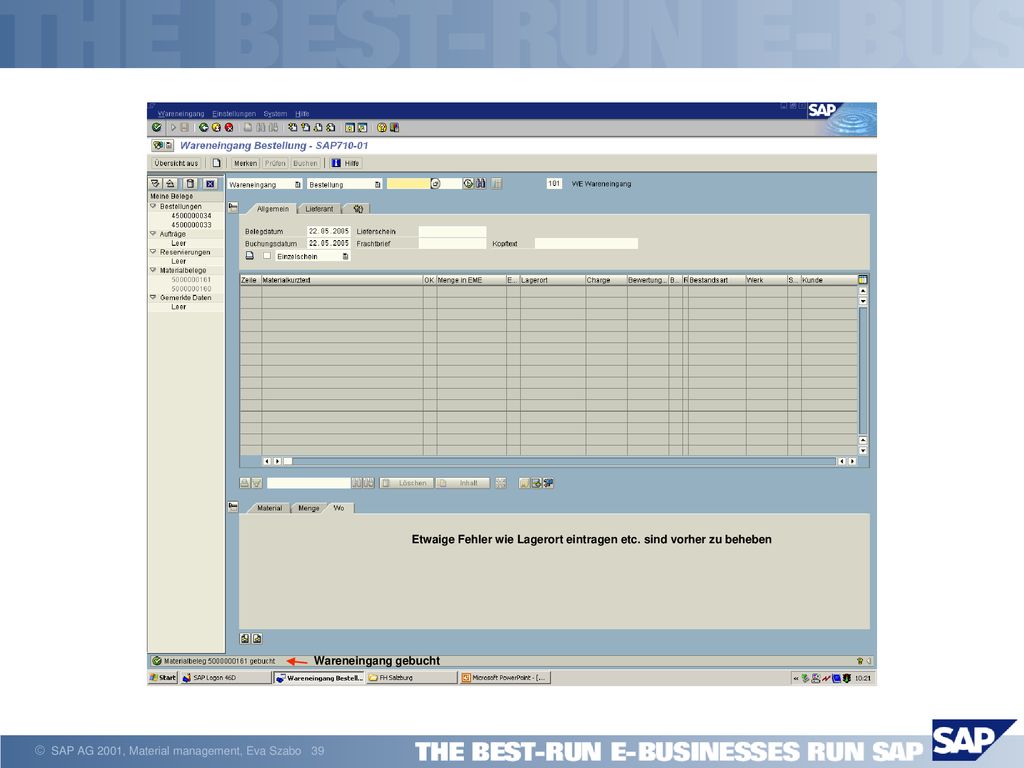
Task: Click the first page navigation icon
Action: pyautogui.click(x=293, y=127)
